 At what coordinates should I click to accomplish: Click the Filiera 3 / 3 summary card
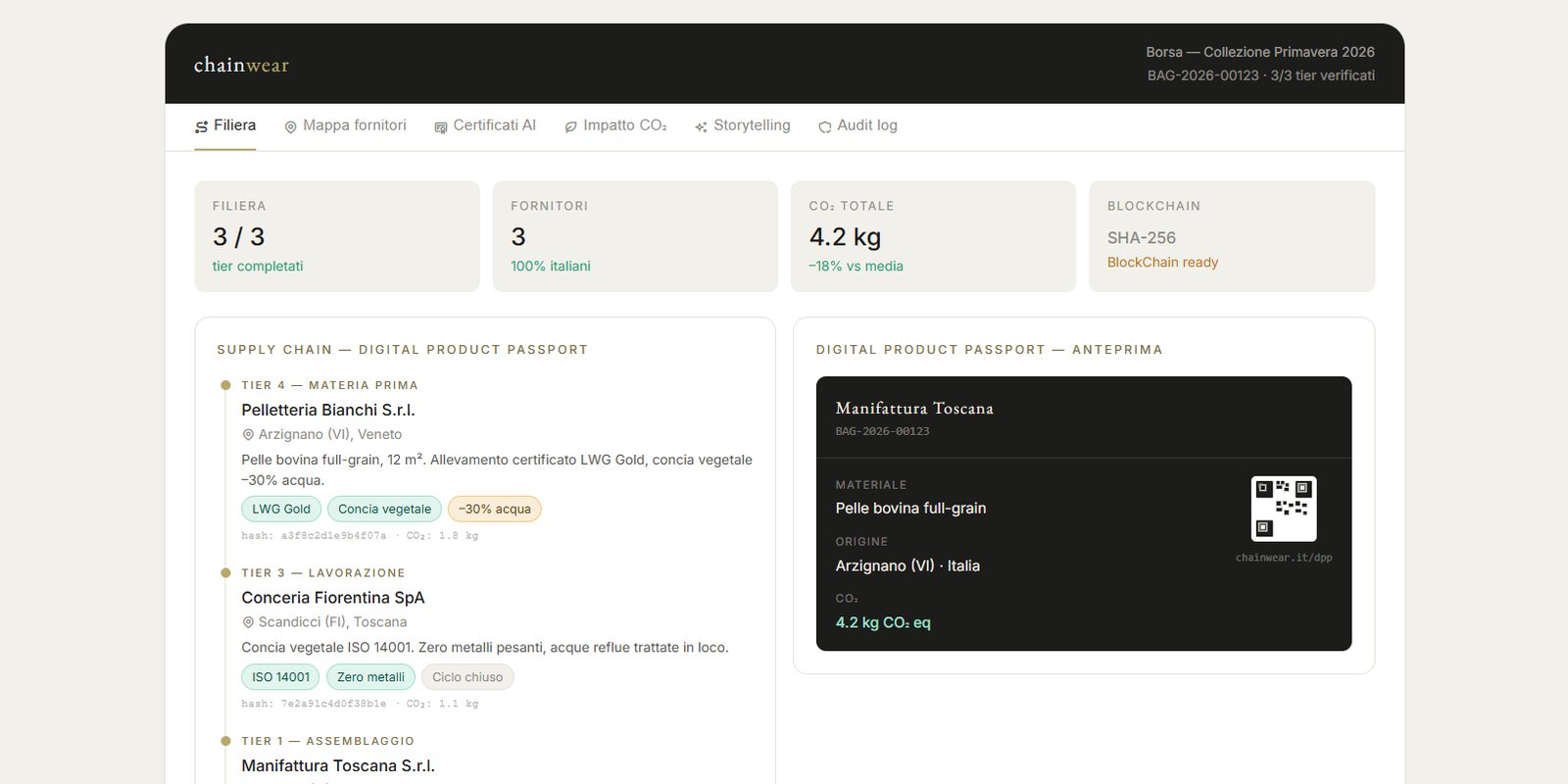337,236
